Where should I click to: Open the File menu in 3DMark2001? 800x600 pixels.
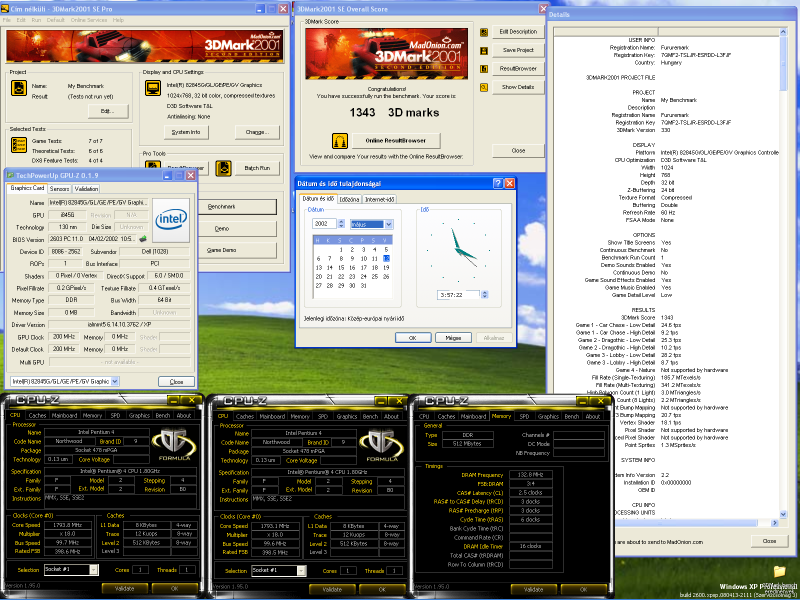7,20
